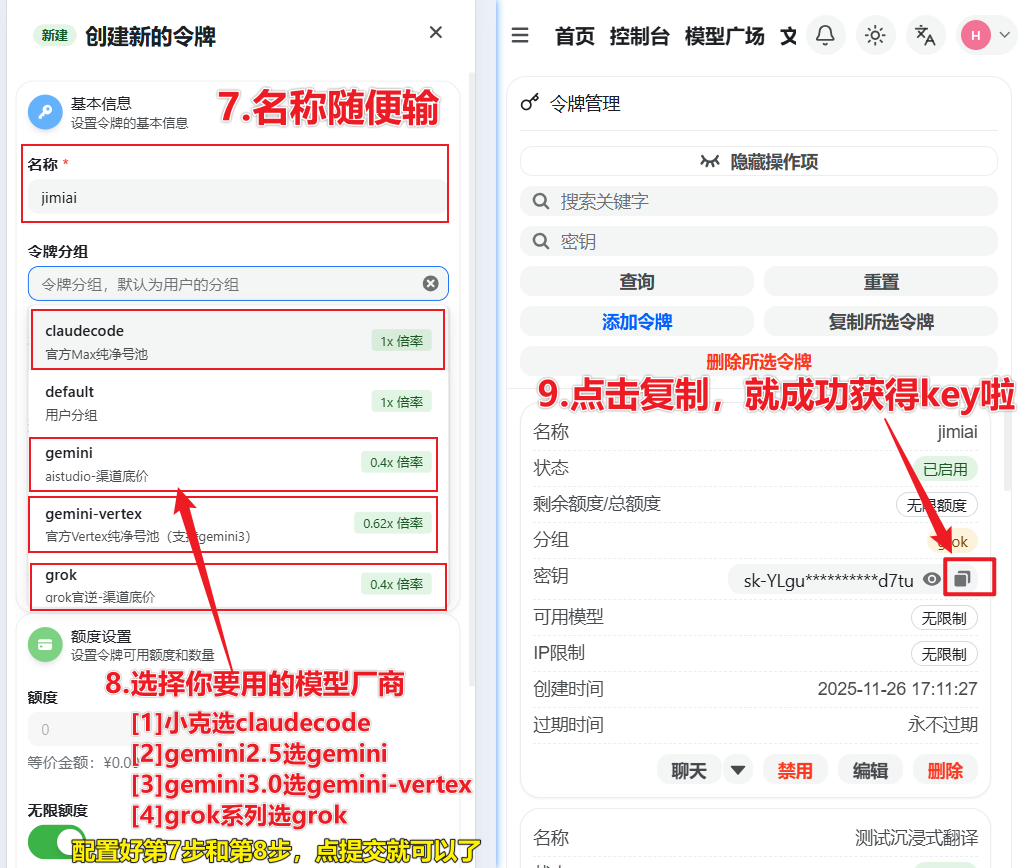Viewport: 1024px width, 868px height.
Task: Close the create new token panel
Action: (x=435, y=33)
